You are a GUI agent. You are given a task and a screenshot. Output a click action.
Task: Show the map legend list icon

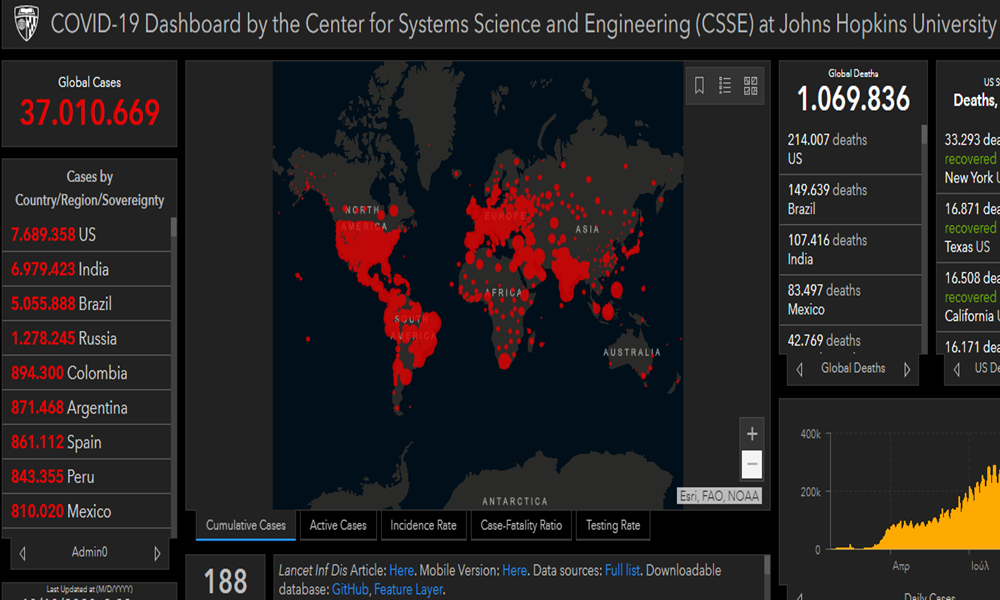pos(725,86)
